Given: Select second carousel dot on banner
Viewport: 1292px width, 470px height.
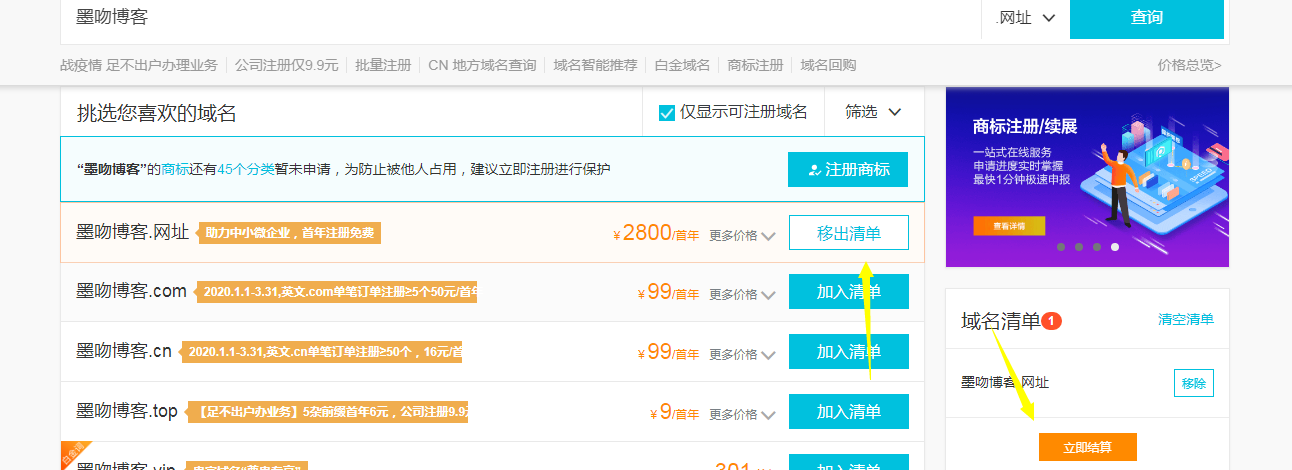Looking at the screenshot, I should [x=1079, y=246].
